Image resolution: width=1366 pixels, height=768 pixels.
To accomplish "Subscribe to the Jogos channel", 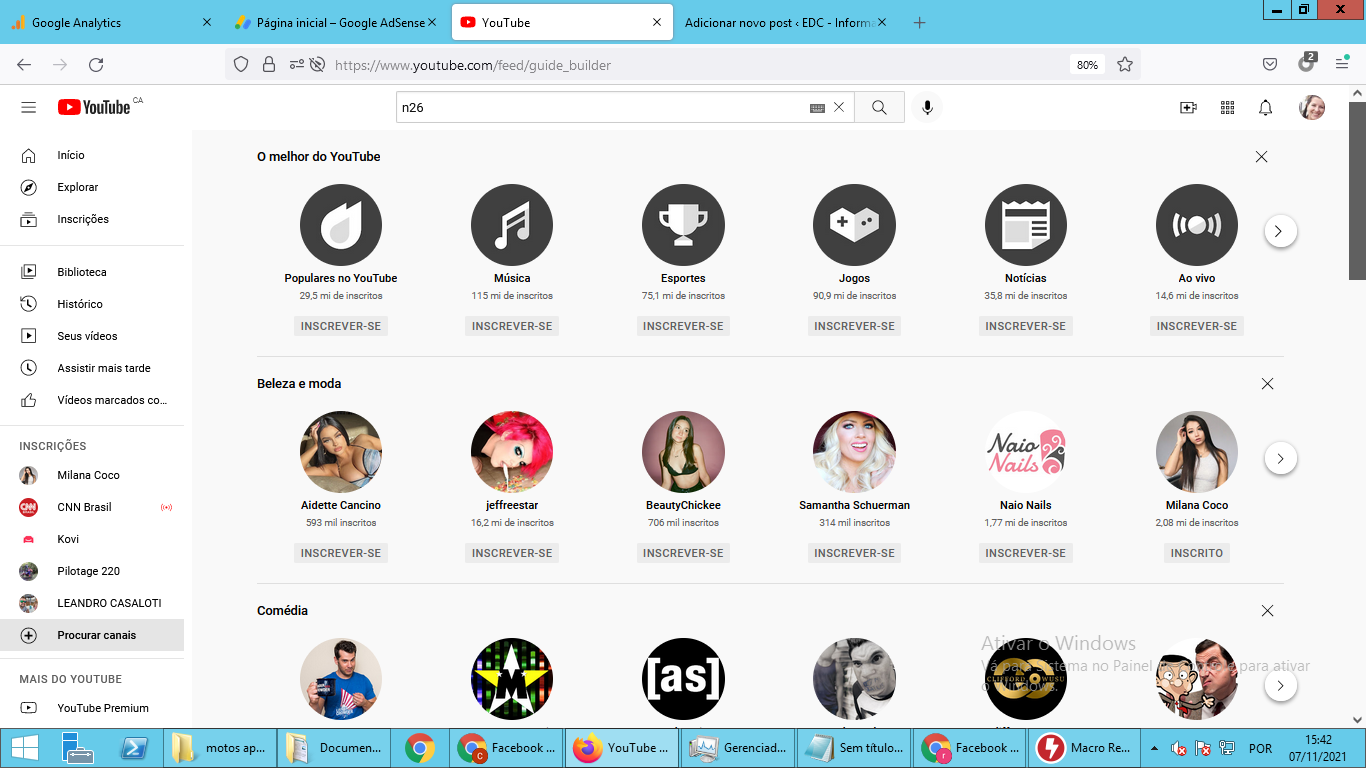I will (x=854, y=326).
